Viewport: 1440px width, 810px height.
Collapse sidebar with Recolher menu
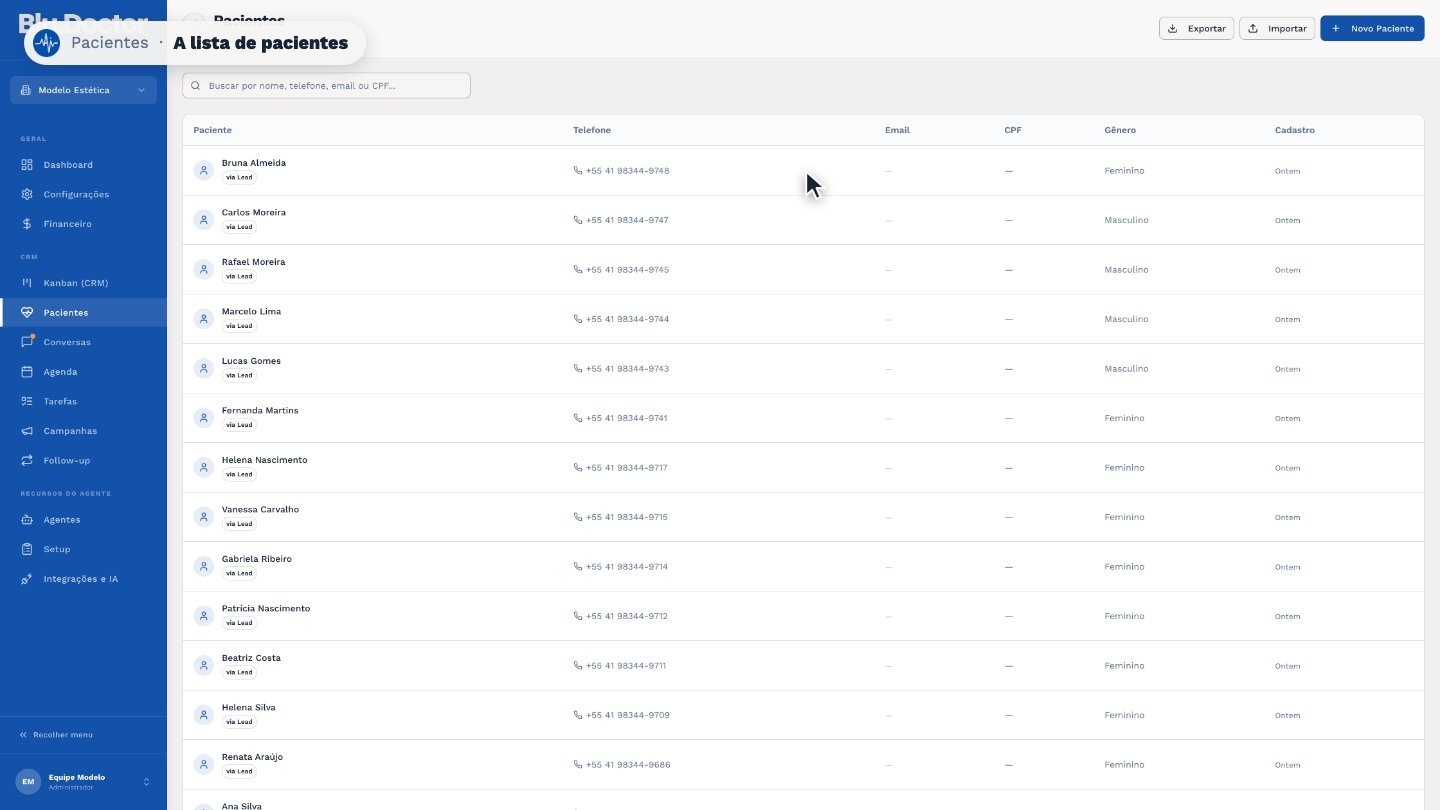coord(57,735)
